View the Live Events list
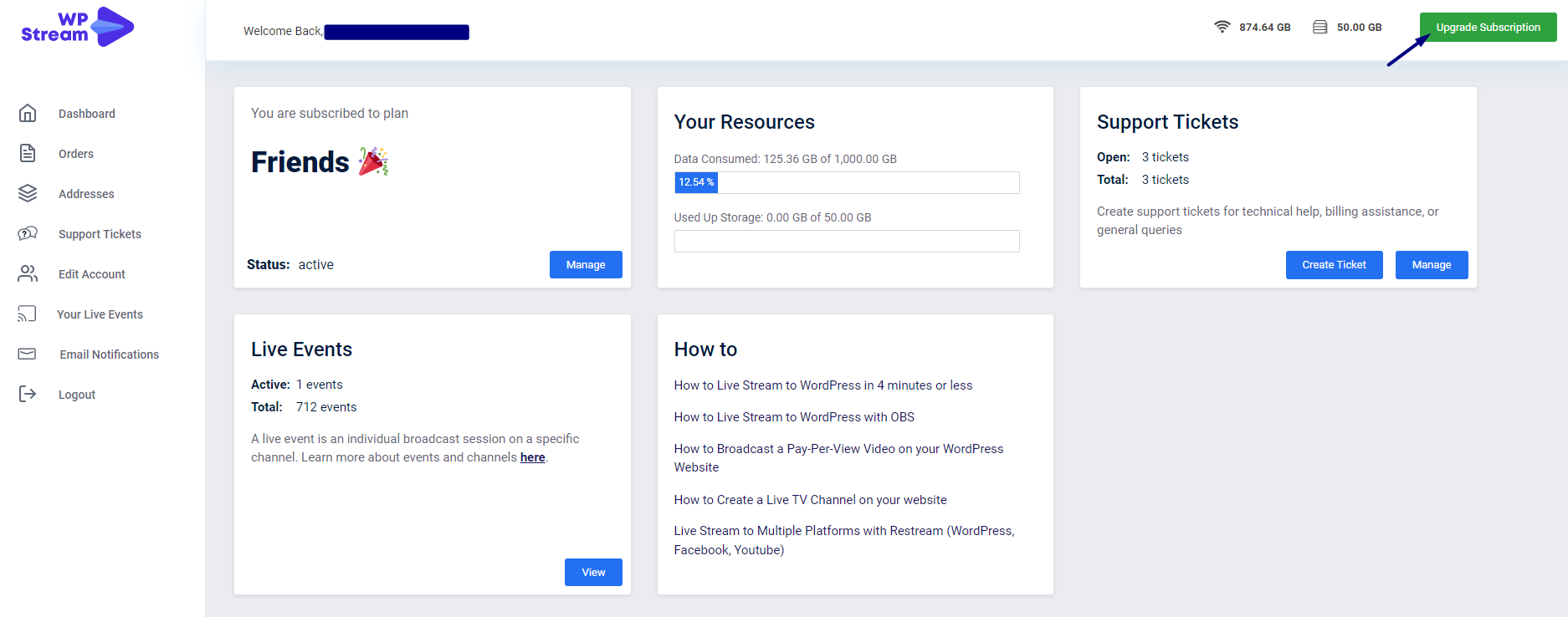The width and height of the screenshot is (1568, 617). click(592, 572)
